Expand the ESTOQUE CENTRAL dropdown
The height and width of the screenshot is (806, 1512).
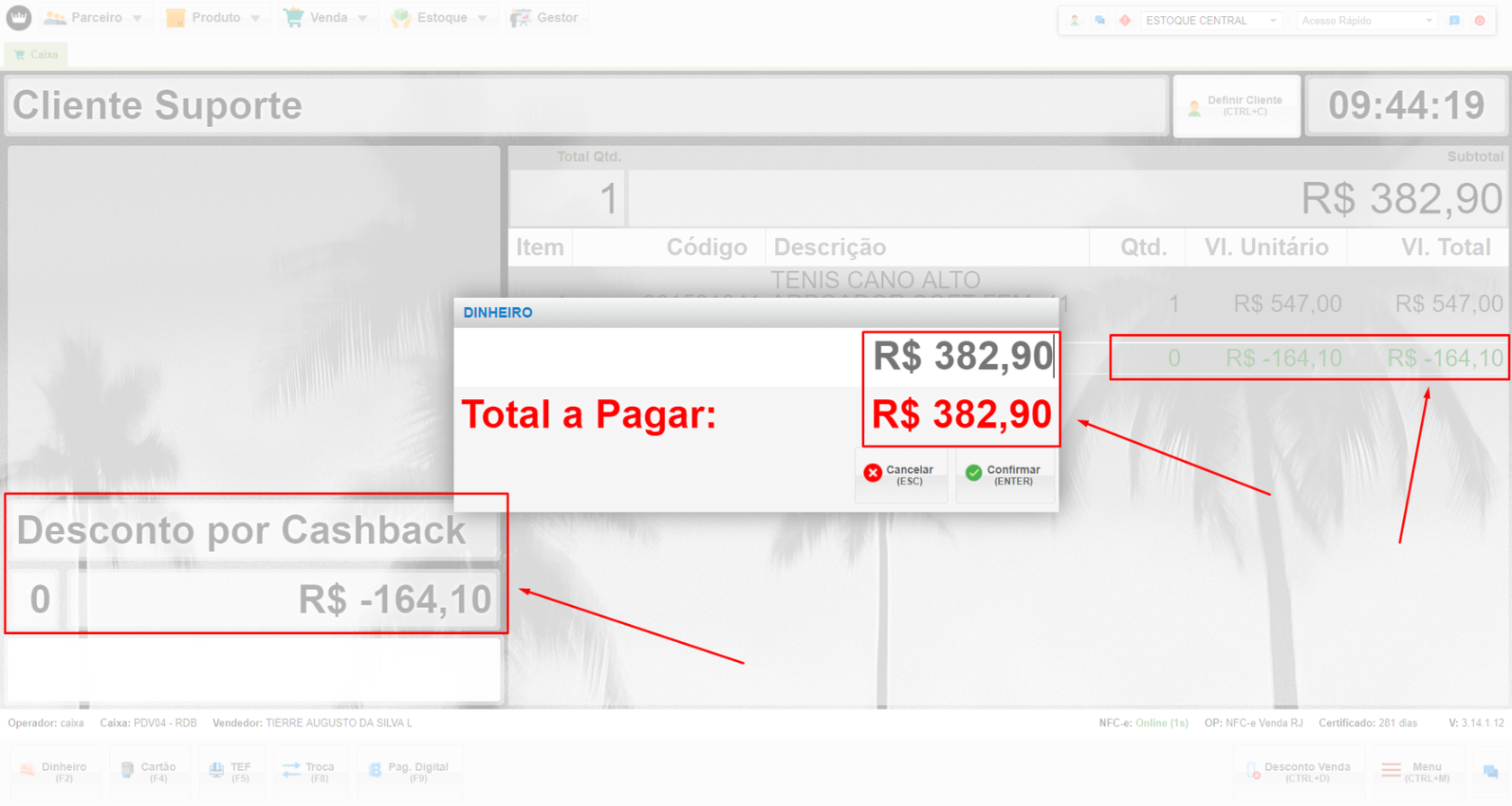1211,20
